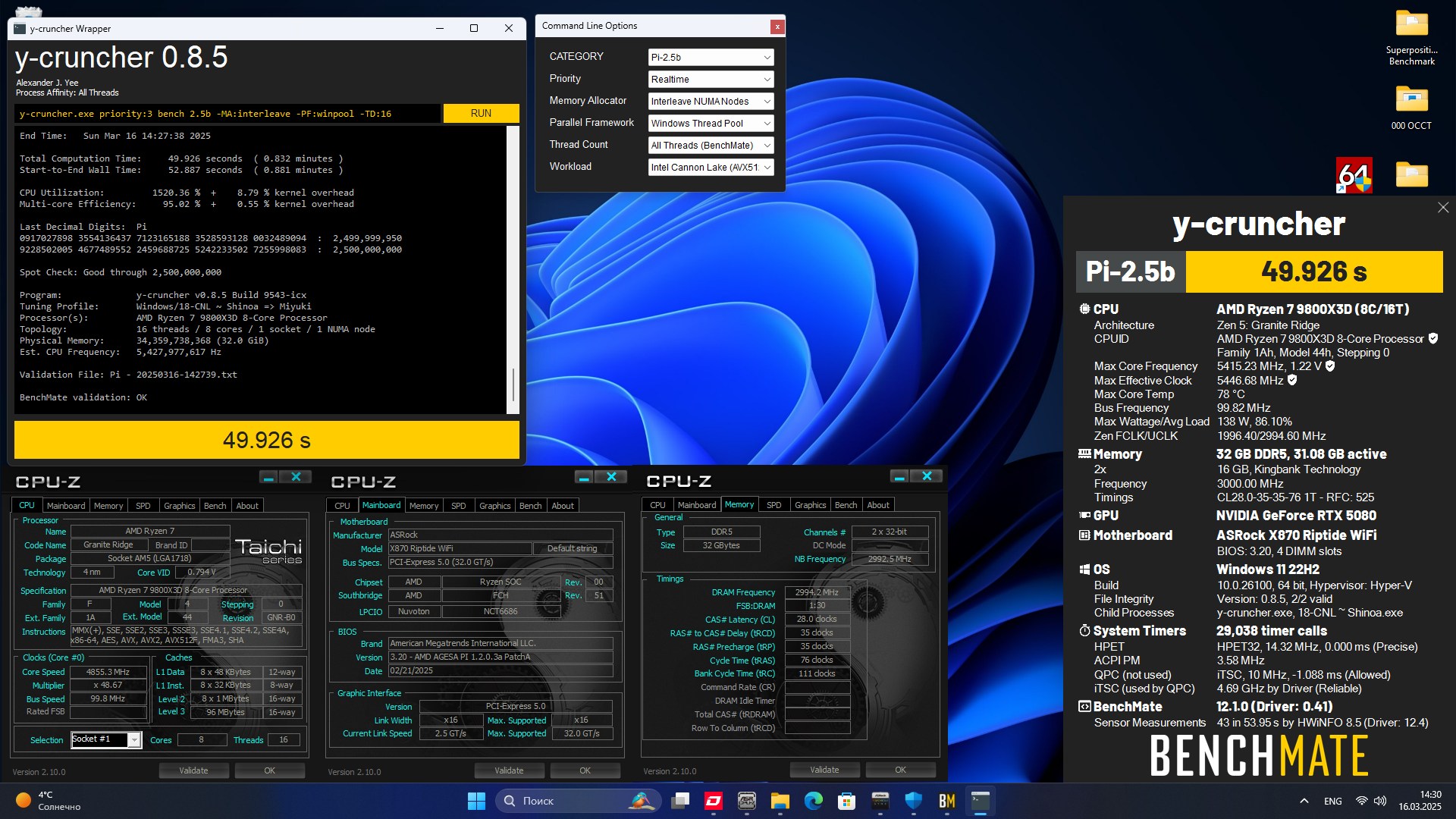Open the volume speaker tray icon
1456x819 pixels.
point(1380,801)
